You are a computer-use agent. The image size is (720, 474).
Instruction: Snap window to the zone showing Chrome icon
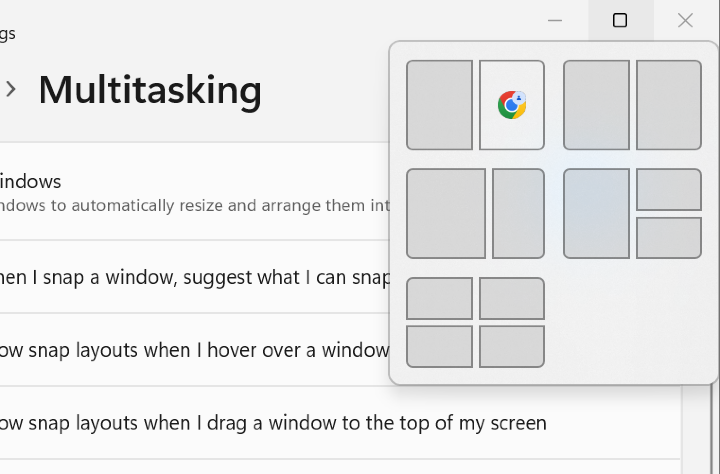pyautogui.click(x=512, y=105)
